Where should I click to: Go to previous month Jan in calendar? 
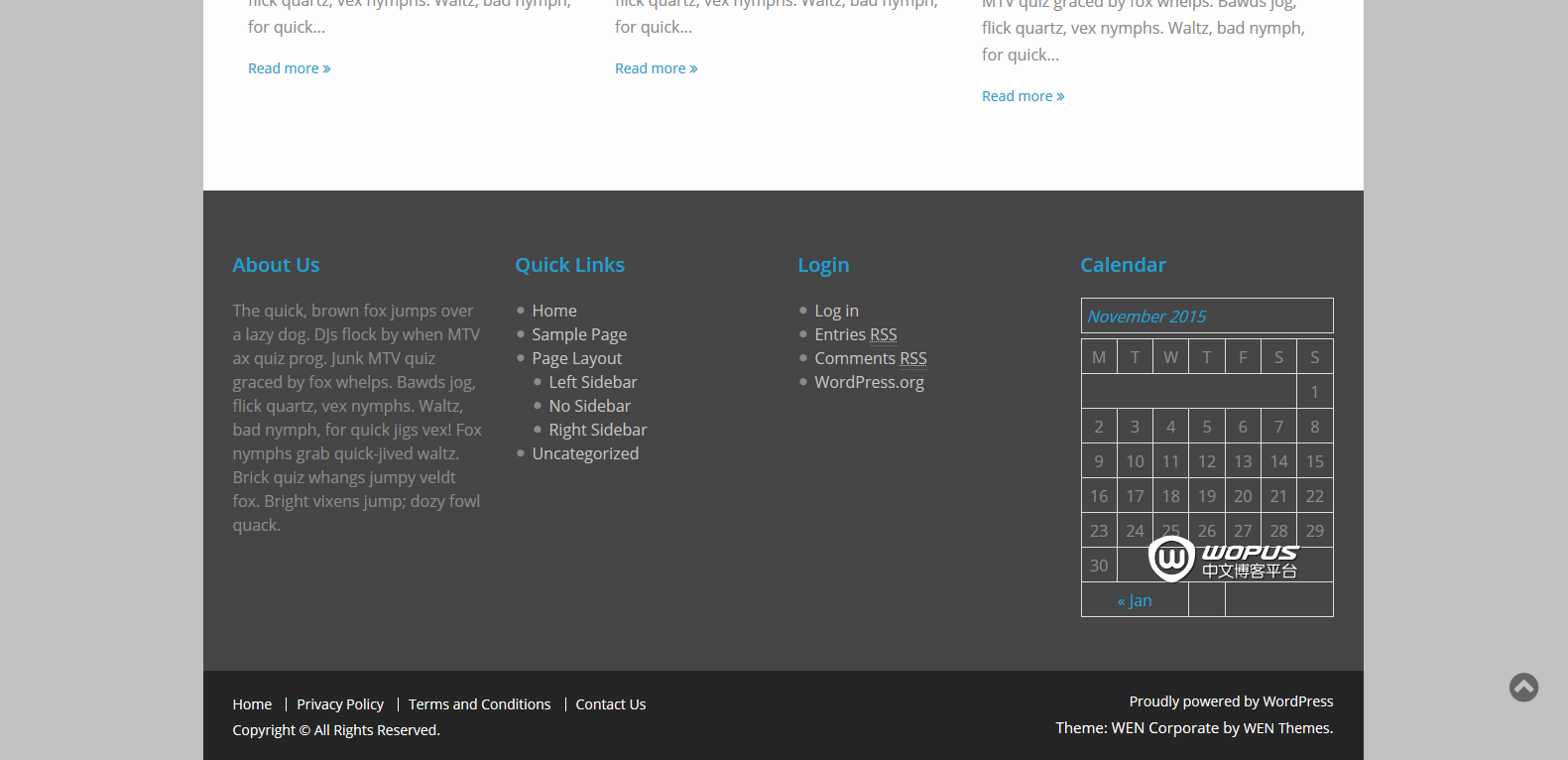pyautogui.click(x=1135, y=600)
